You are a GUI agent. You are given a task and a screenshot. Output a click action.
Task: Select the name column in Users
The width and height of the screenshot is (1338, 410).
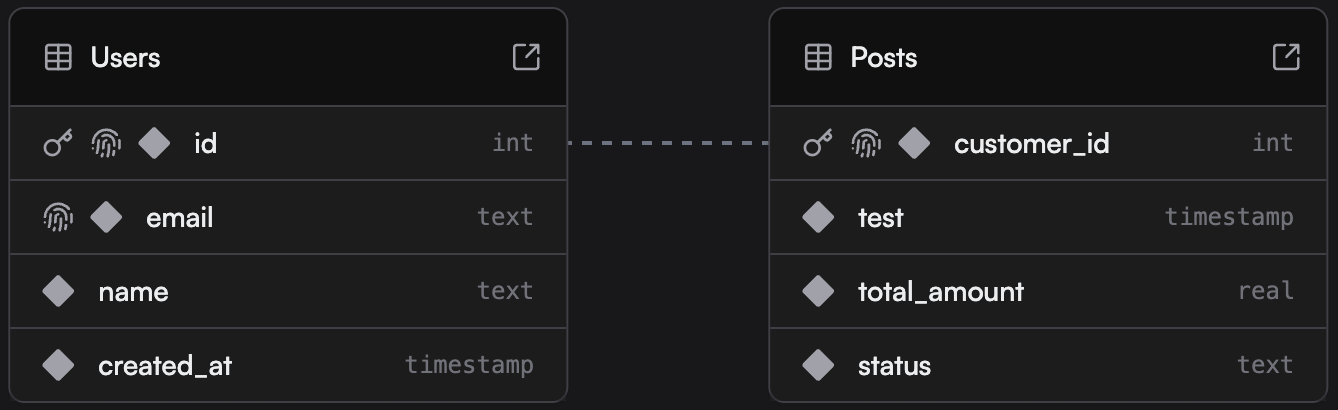click(x=288, y=291)
